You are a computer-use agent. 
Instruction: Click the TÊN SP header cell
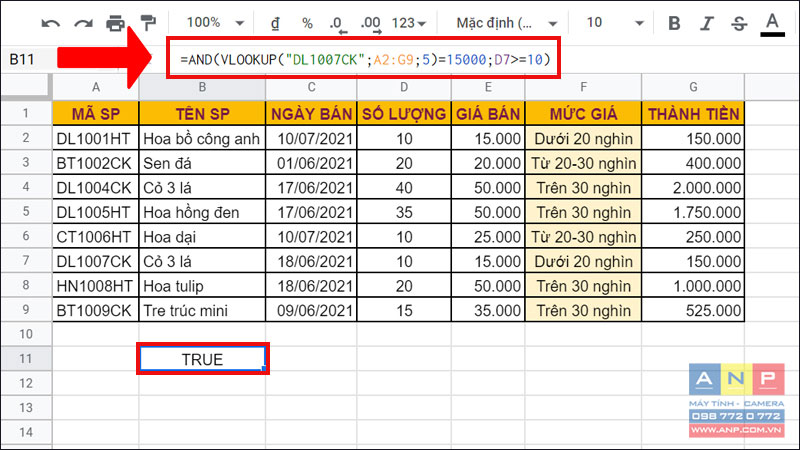(x=203, y=114)
